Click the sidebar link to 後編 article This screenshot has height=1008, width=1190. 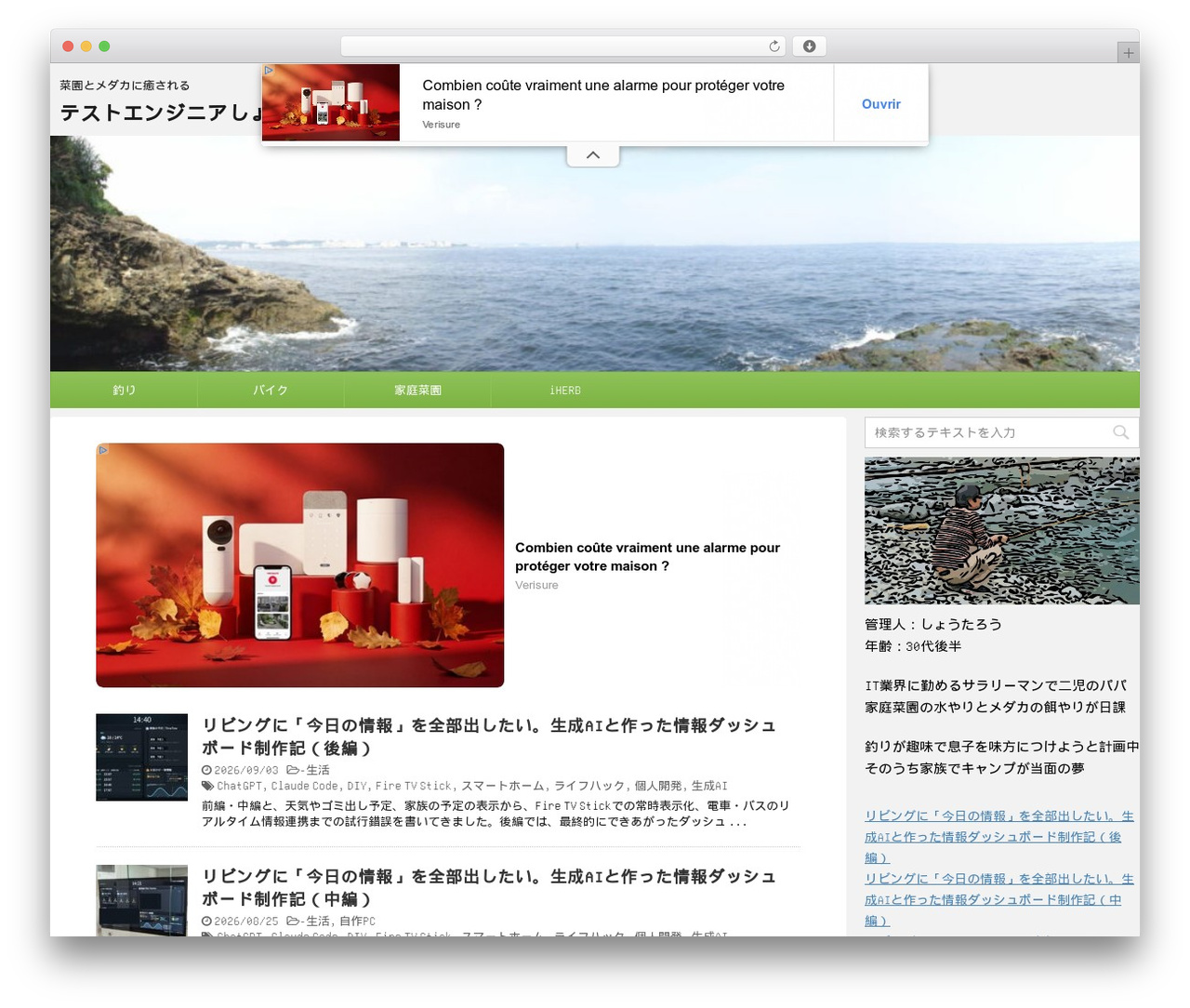click(998, 837)
